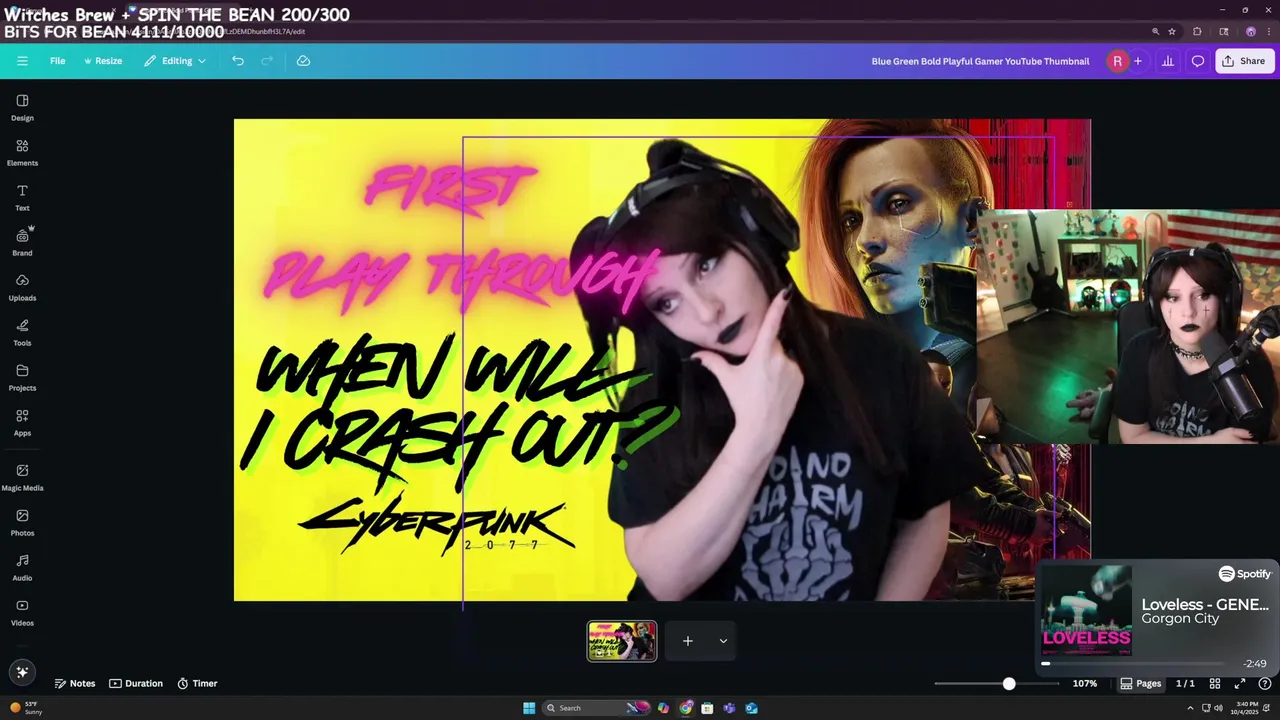Viewport: 1280px width, 720px height.
Task: Open the weather widget 53°F Sunny
Action: coord(26,708)
